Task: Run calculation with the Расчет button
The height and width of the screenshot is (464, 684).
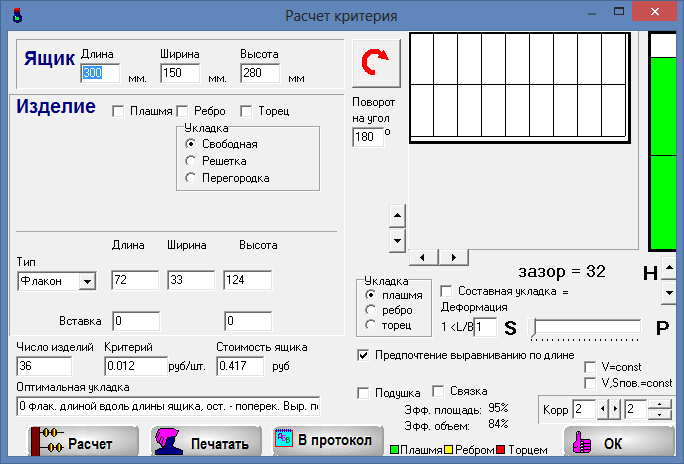Action: click(84, 443)
